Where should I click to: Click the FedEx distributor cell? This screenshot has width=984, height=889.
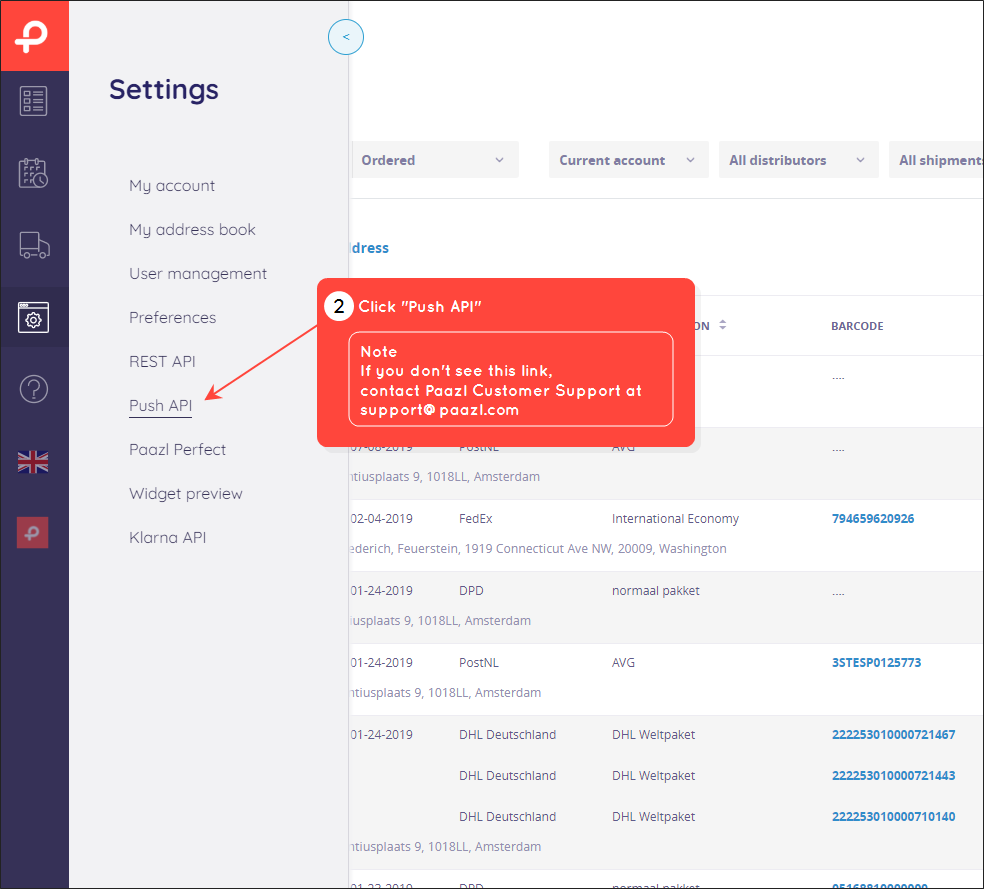tap(476, 519)
